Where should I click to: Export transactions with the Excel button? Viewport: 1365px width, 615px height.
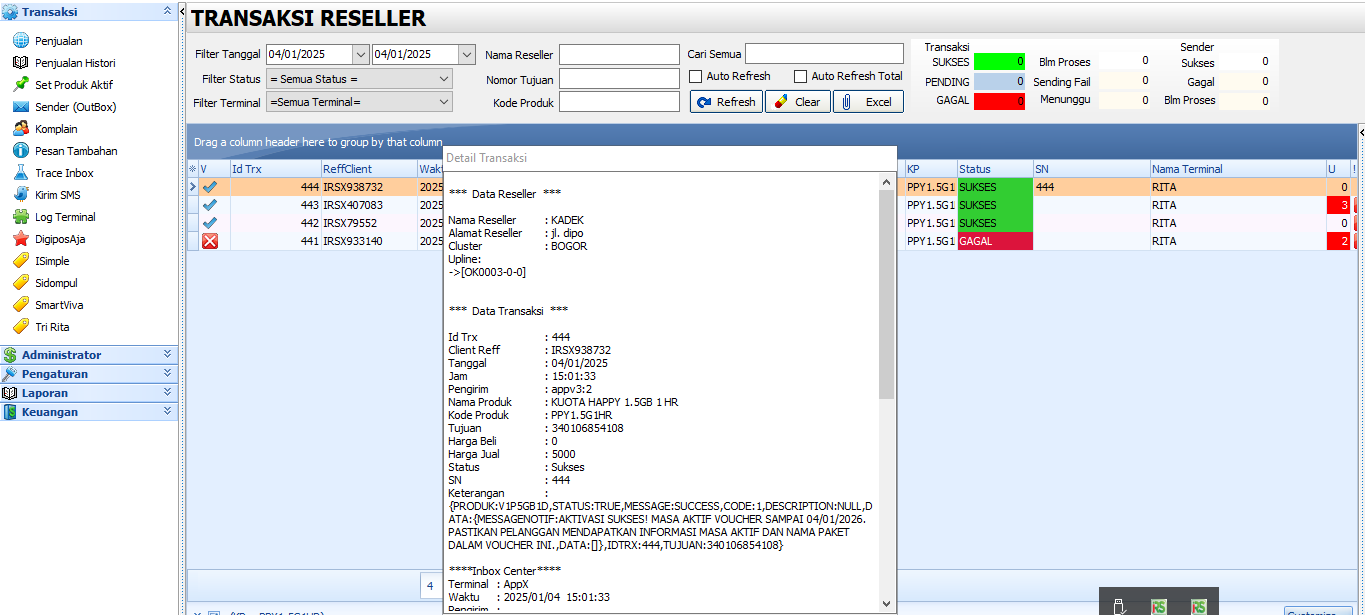point(868,101)
